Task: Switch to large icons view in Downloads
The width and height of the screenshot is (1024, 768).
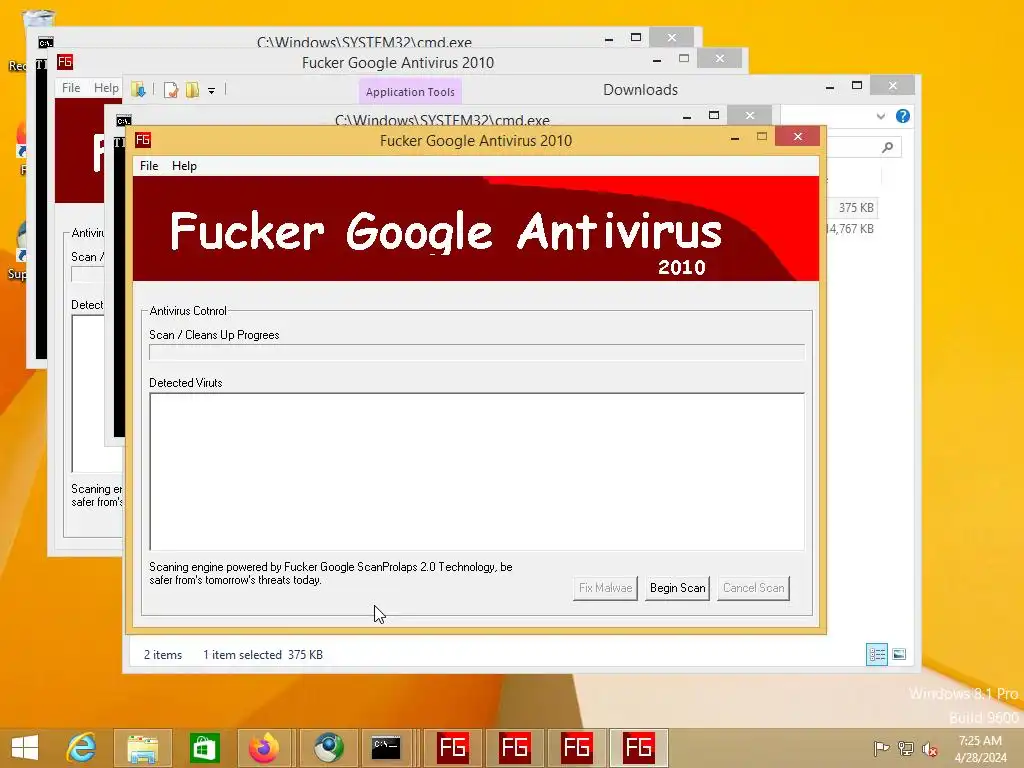Action: [x=899, y=654]
